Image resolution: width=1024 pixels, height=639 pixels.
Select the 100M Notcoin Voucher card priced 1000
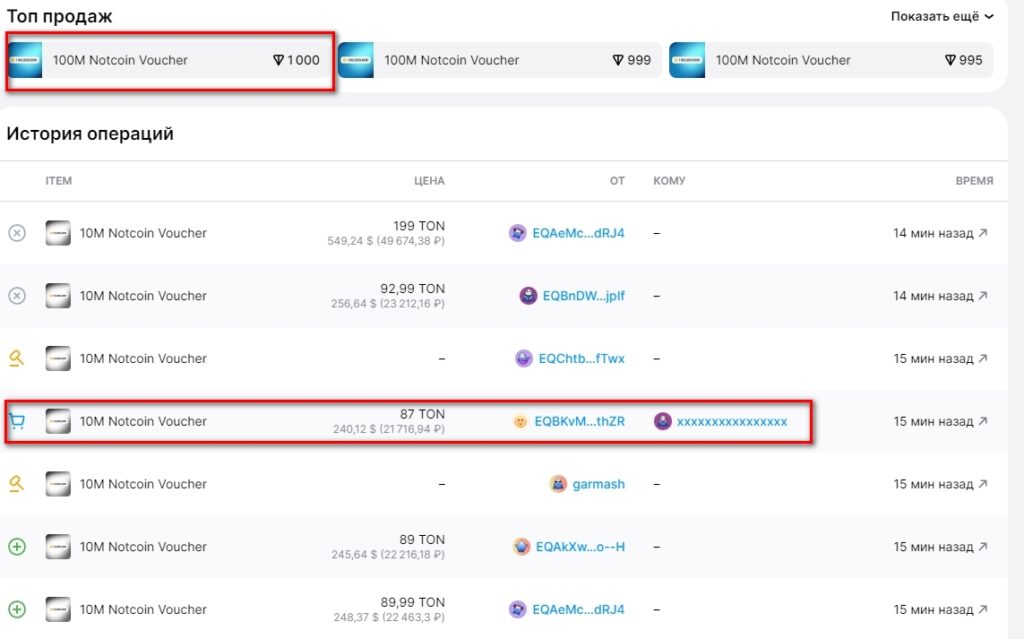(168, 60)
